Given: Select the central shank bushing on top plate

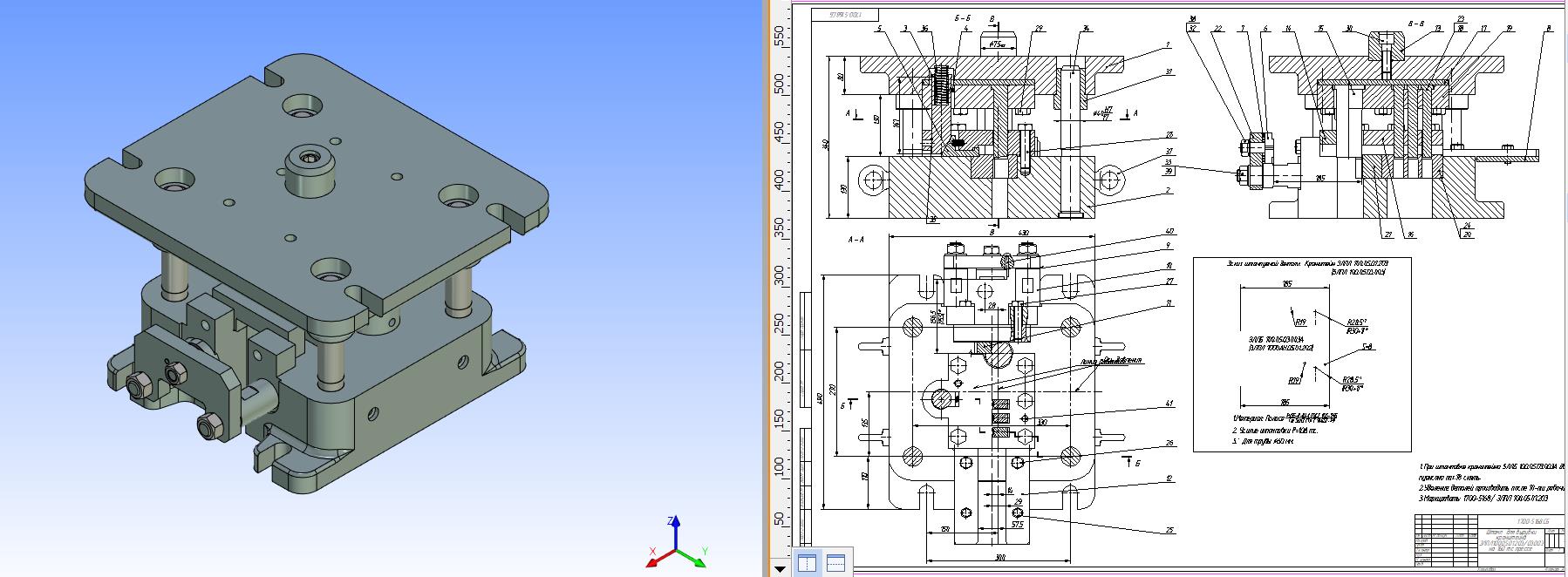Looking at the screenshot, I should pos(310,173).
